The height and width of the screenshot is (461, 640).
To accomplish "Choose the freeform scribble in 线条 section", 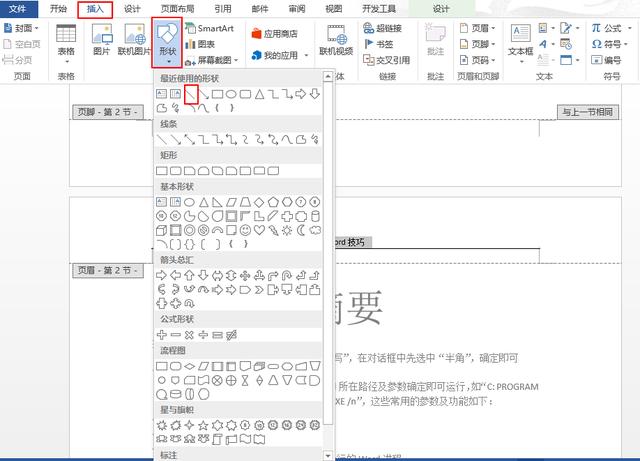I will point(314,139).
